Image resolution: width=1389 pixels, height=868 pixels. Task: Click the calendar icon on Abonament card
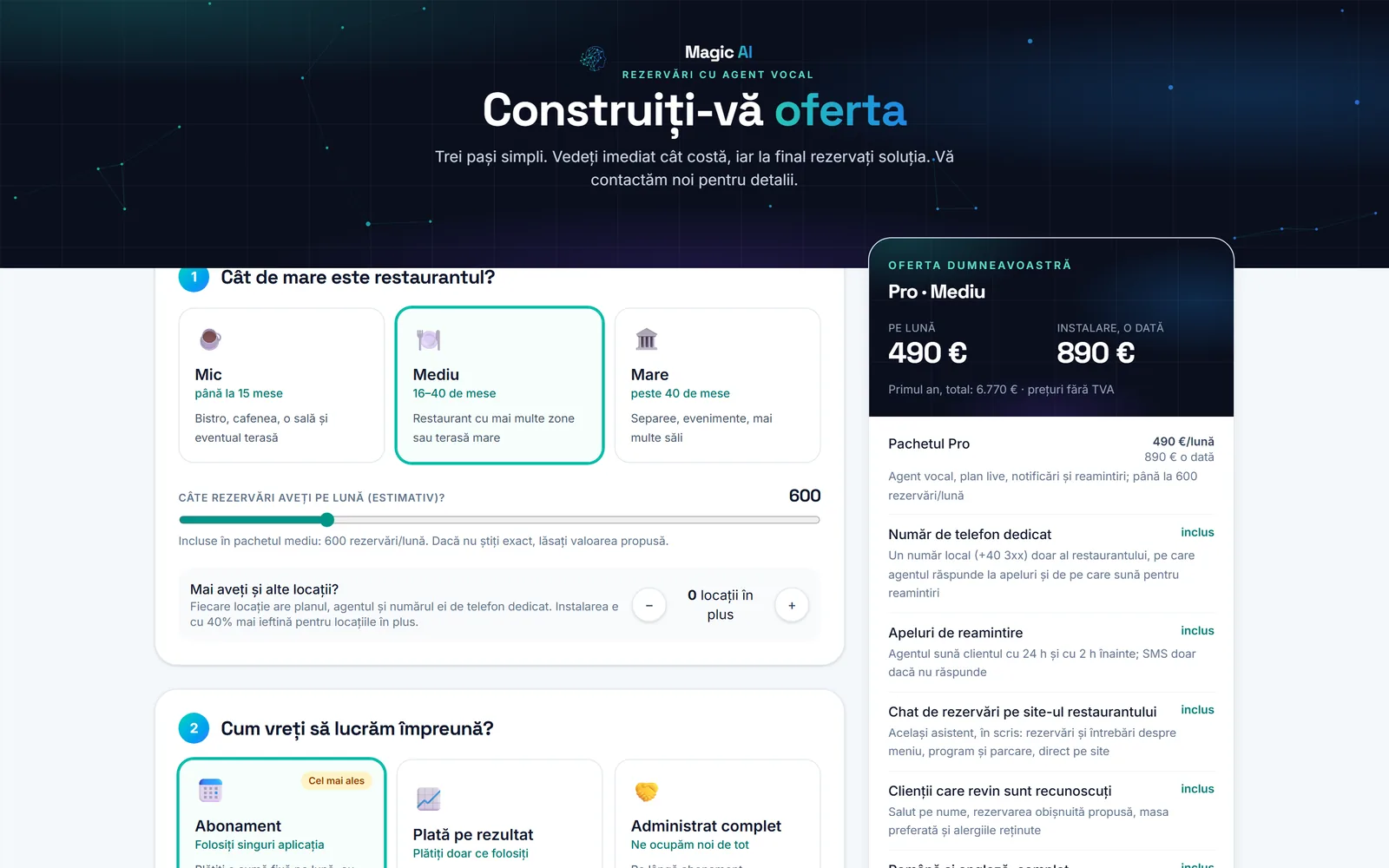(210, 791)
